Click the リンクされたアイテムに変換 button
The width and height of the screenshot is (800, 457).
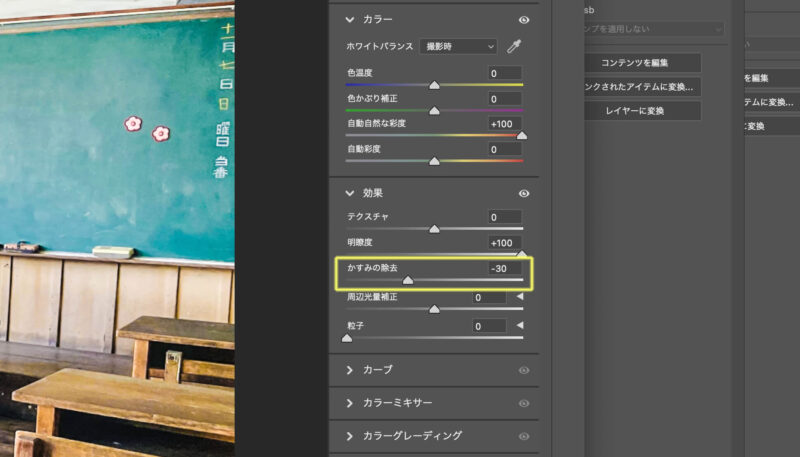[642, 87]
